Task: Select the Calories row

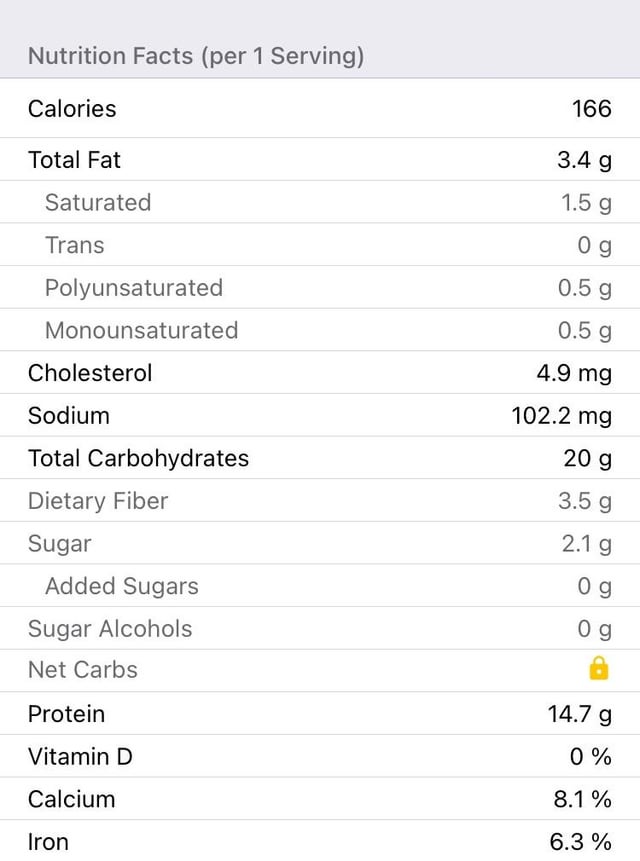Action: coord(320,108)
